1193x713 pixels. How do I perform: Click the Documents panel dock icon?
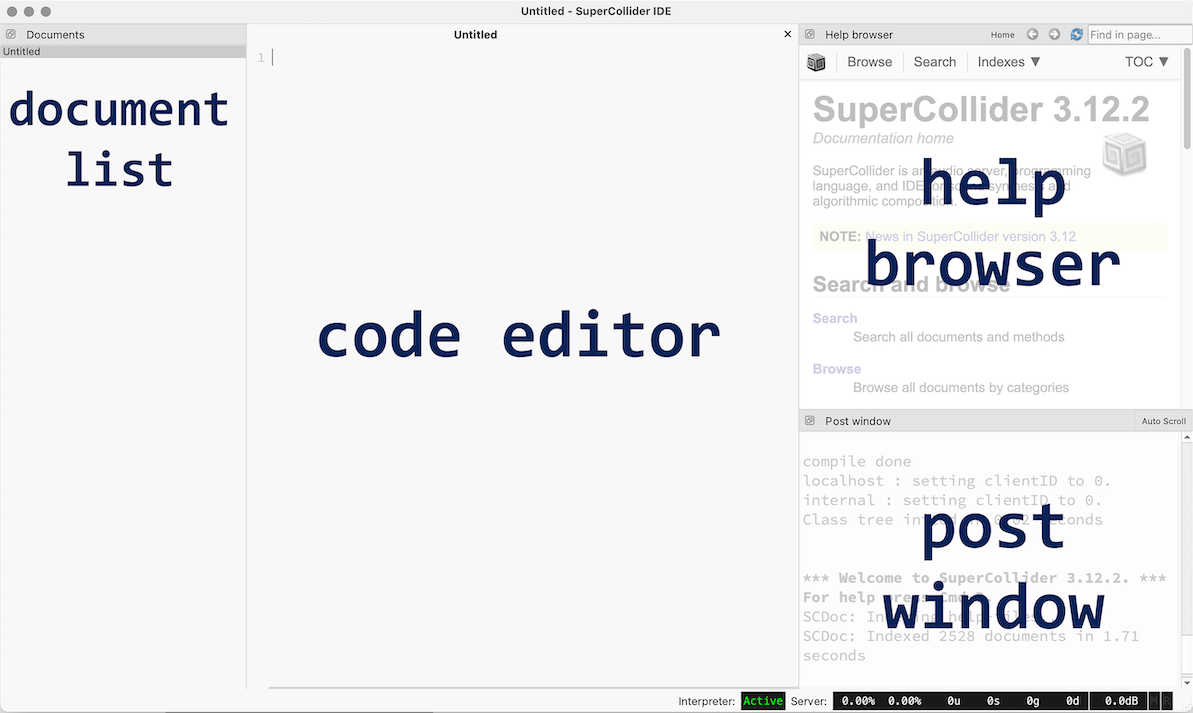(11, 34)
